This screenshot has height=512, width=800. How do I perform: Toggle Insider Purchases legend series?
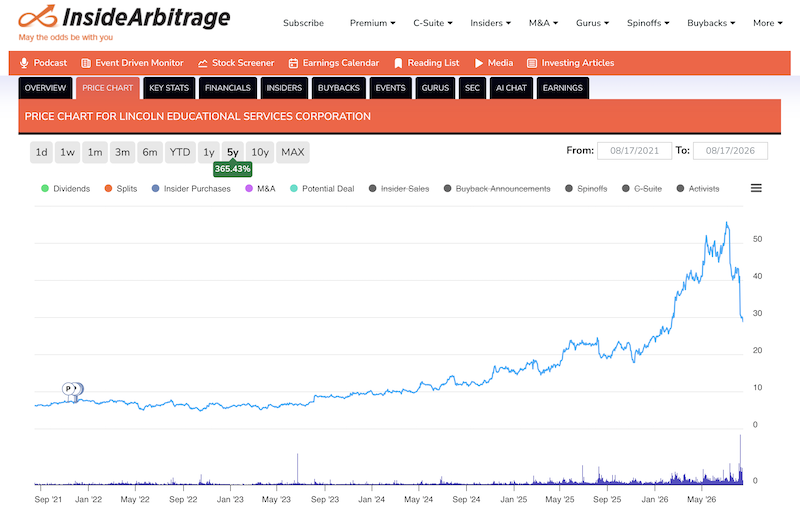(x=191, y=189)
